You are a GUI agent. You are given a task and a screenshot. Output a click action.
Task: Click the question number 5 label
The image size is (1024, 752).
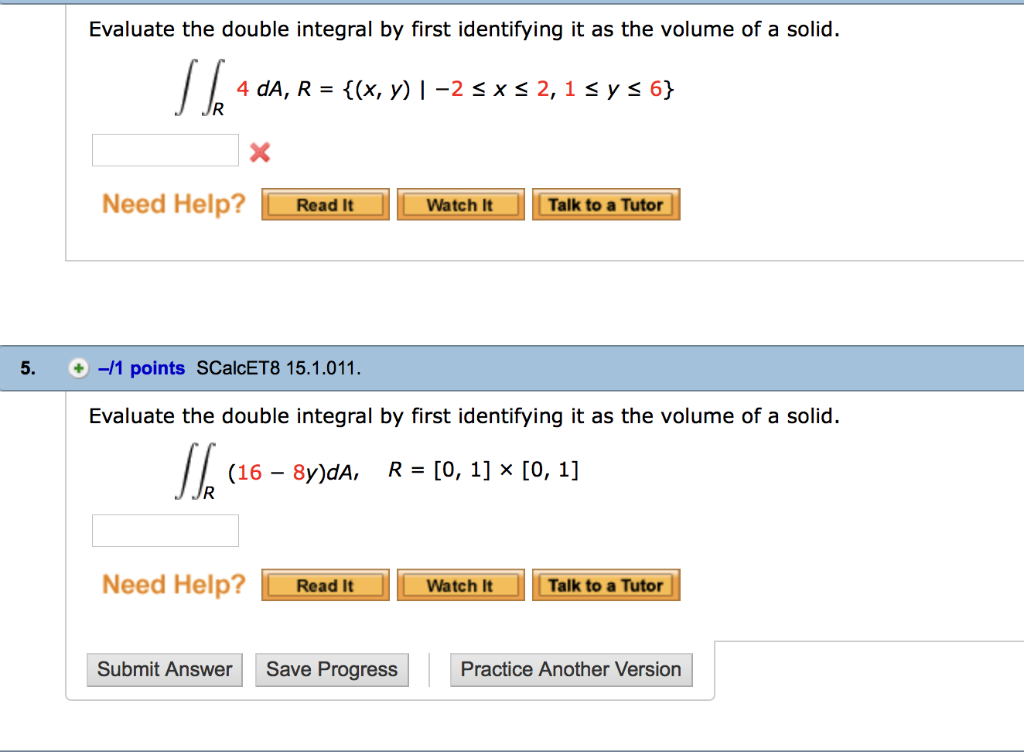coord(27,368)
